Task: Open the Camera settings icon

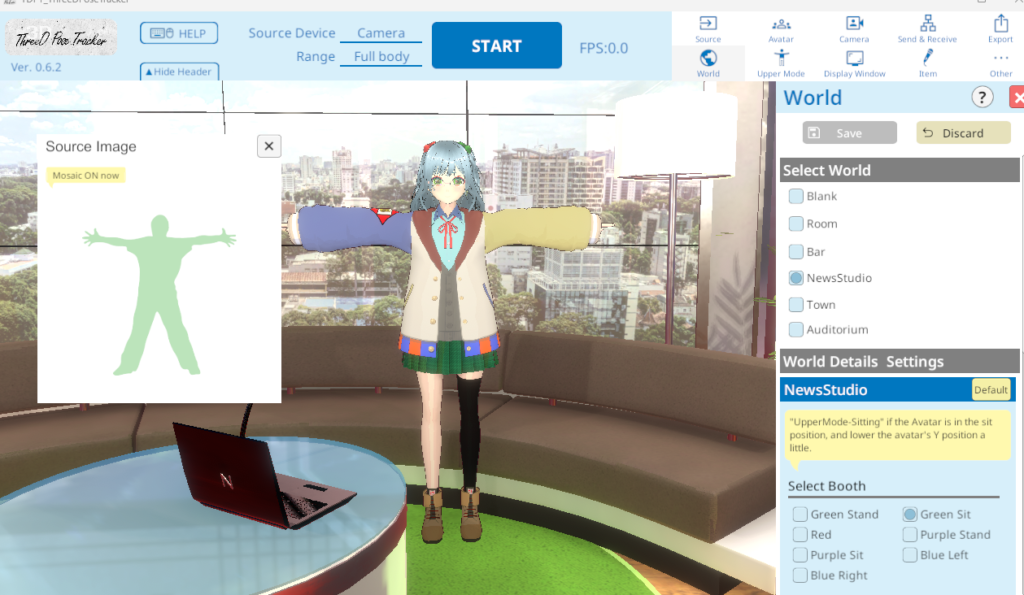Action: click(854, 29)
